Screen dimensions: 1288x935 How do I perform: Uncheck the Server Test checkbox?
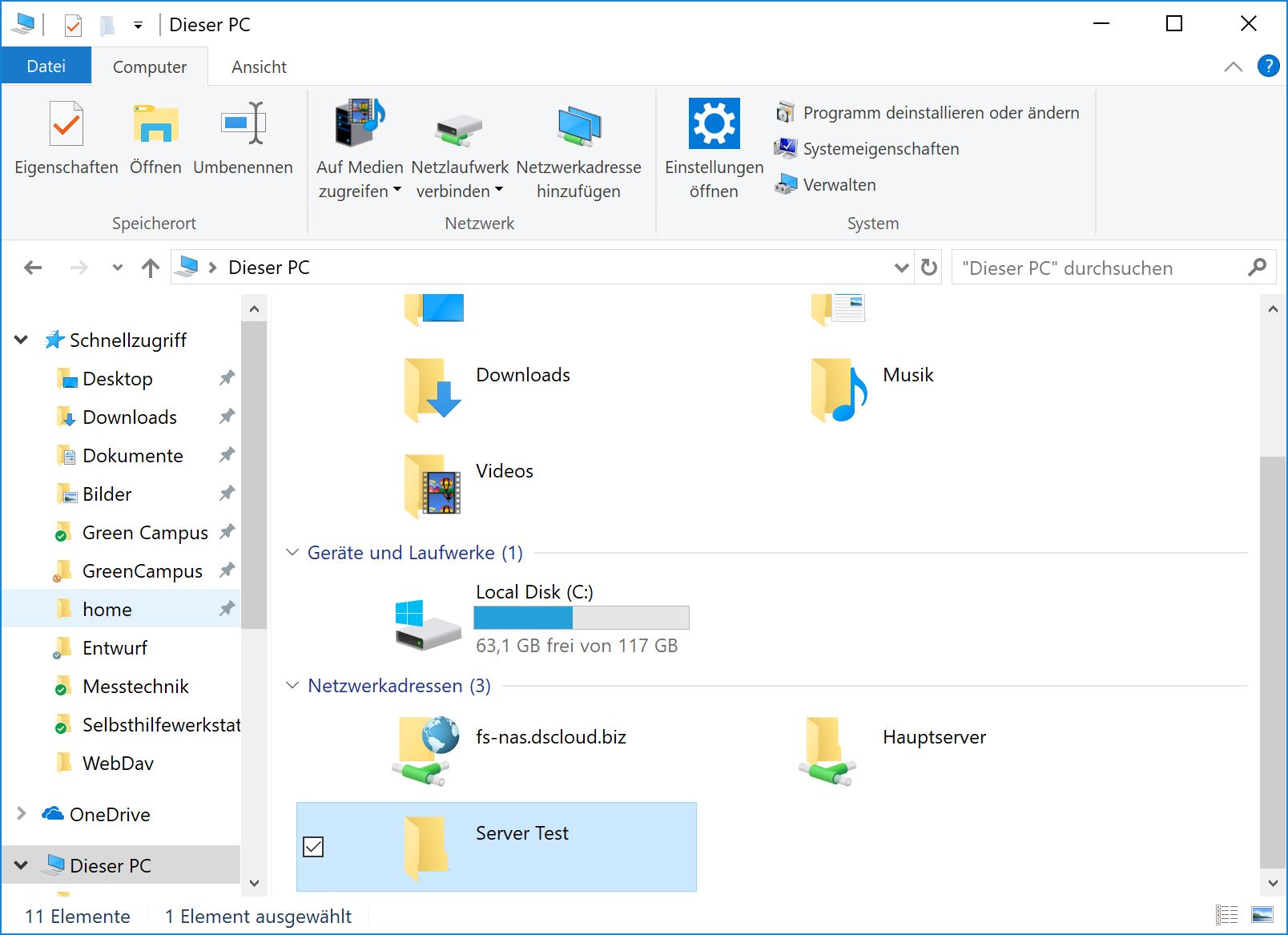pos(313,846)
